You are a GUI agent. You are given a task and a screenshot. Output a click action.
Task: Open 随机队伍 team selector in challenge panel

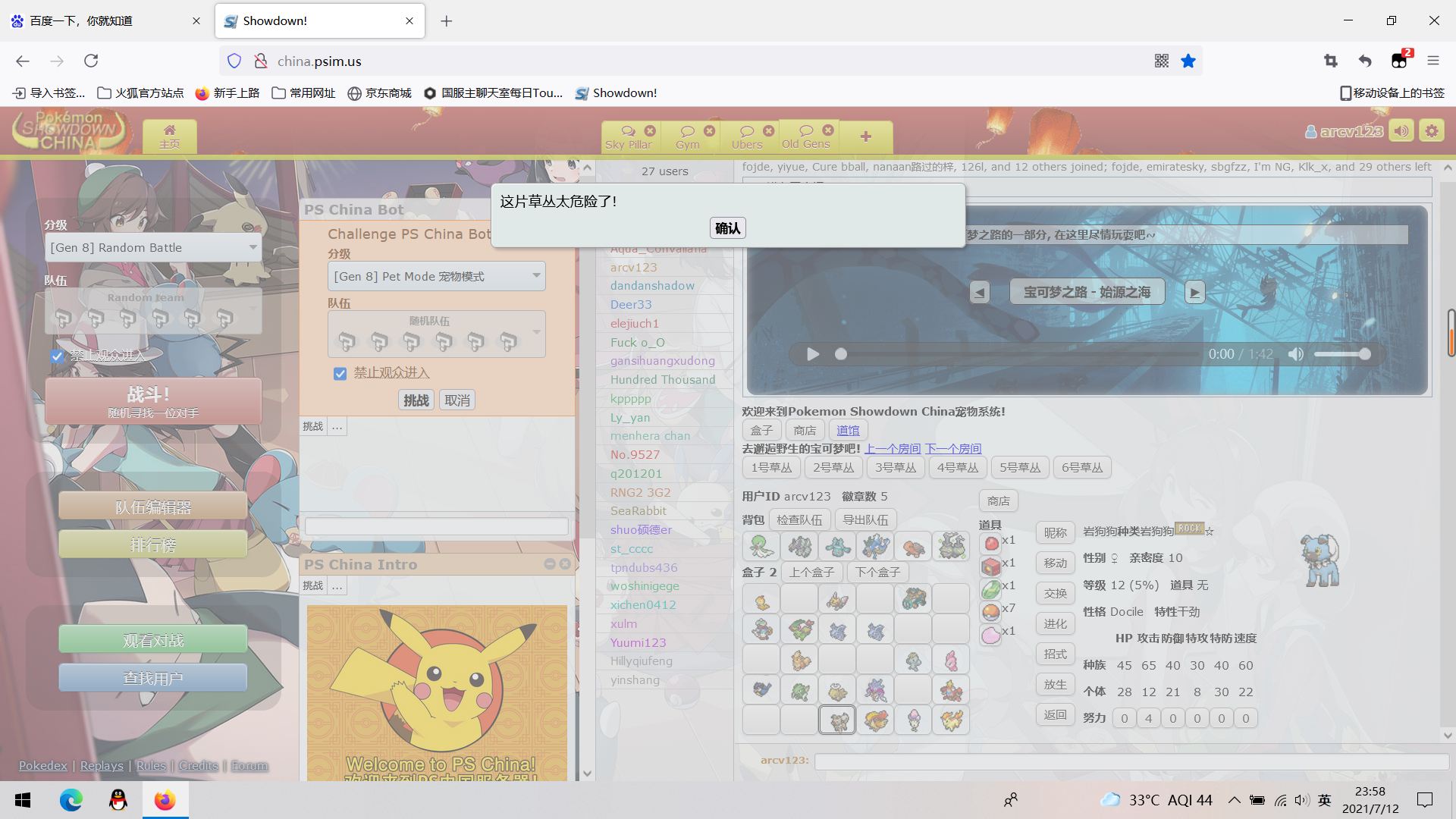(x=437, y=334)
